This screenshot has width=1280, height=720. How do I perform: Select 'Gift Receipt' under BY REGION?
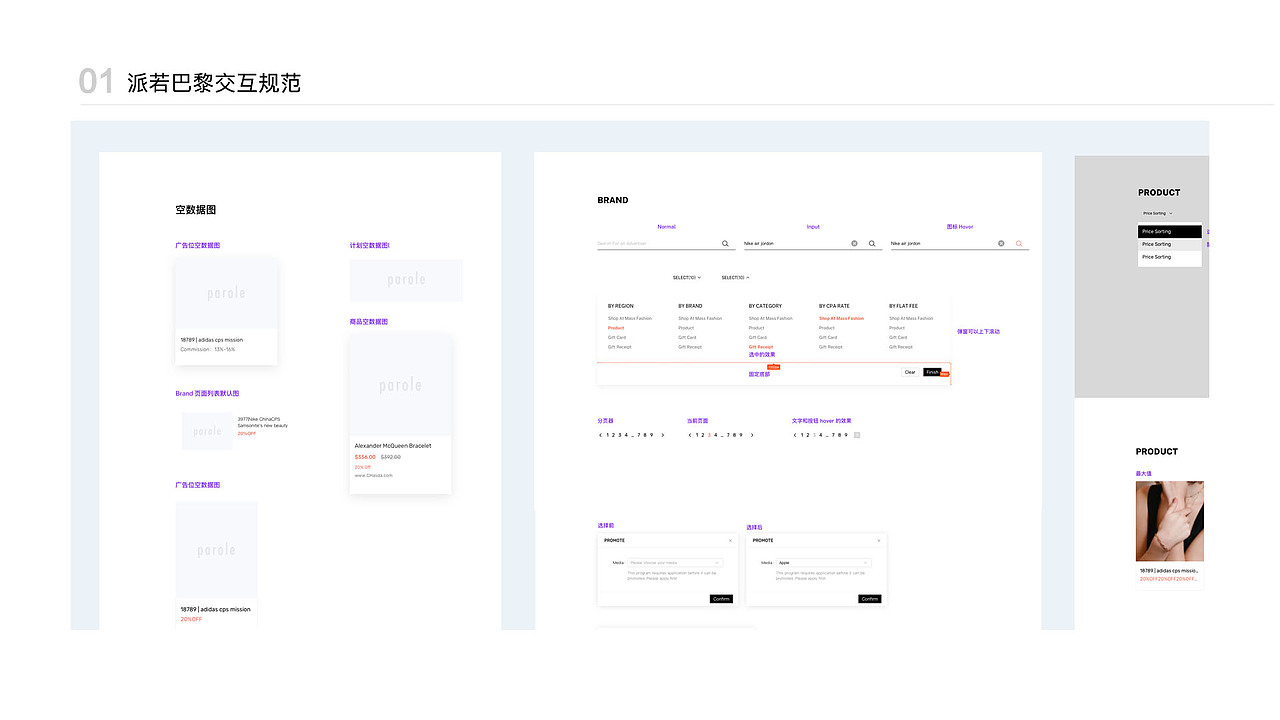[x=619, y=347]
